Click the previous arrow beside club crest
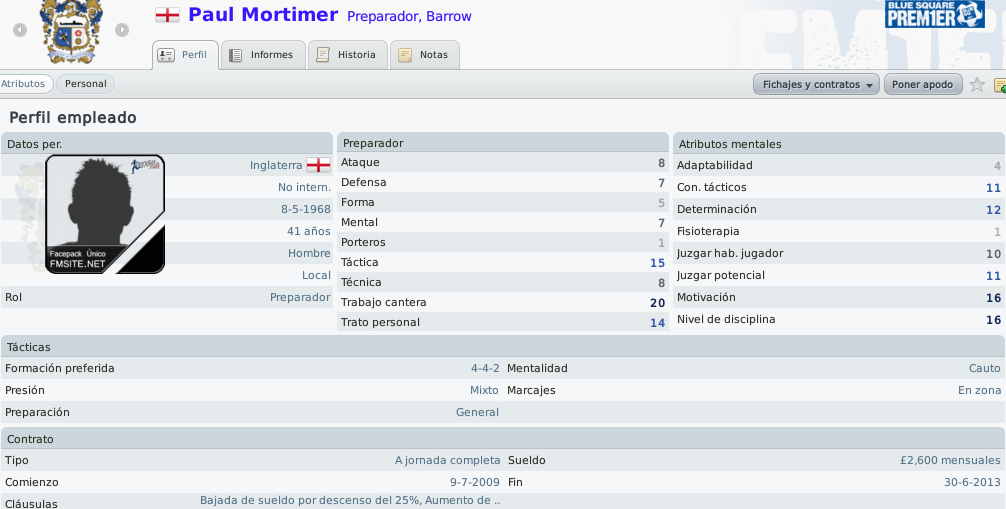The image size is (1006, 509). click(x=20, y=30)
